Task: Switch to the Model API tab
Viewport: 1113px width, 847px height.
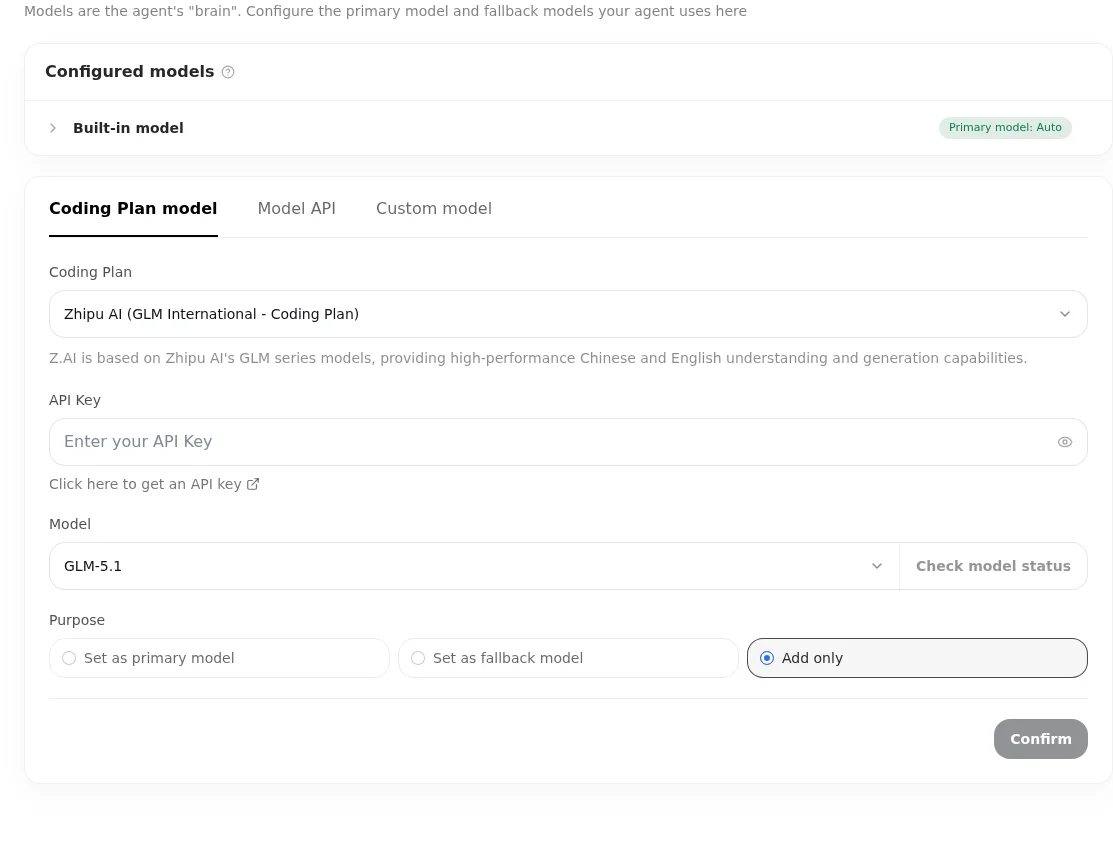Action: (x=297, y=209)
